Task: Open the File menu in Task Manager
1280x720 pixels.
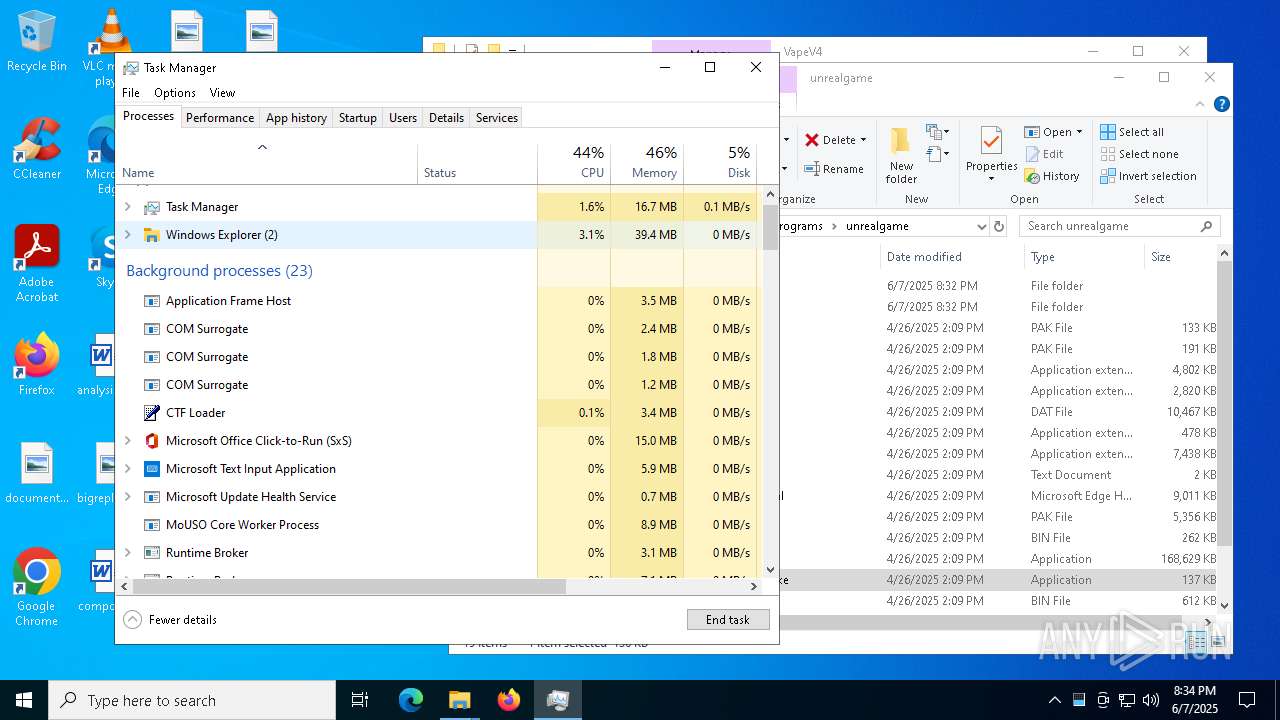Action: point(131,93)
